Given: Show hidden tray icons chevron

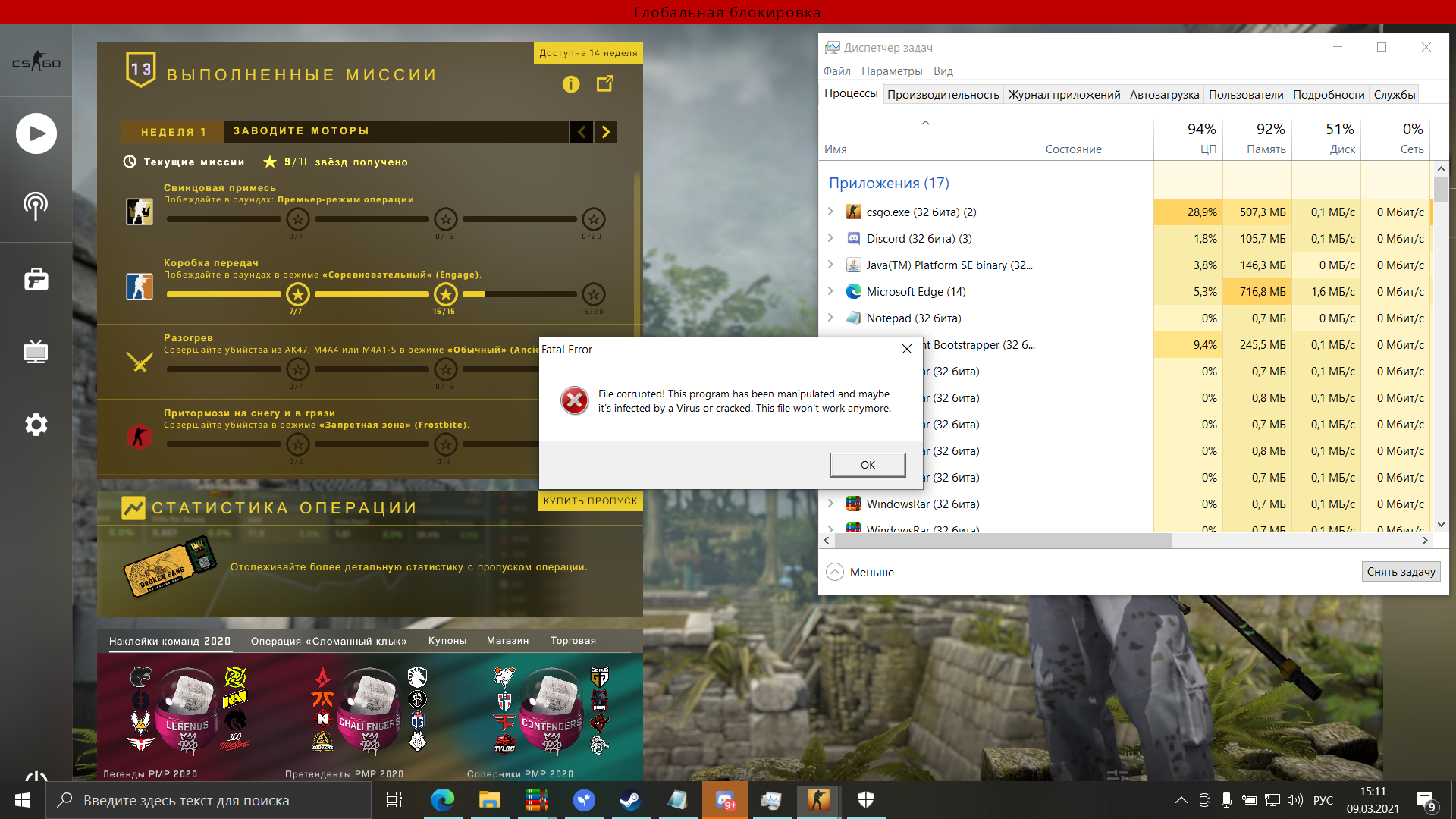Looking at the screenshot, I should [1181, 800].
